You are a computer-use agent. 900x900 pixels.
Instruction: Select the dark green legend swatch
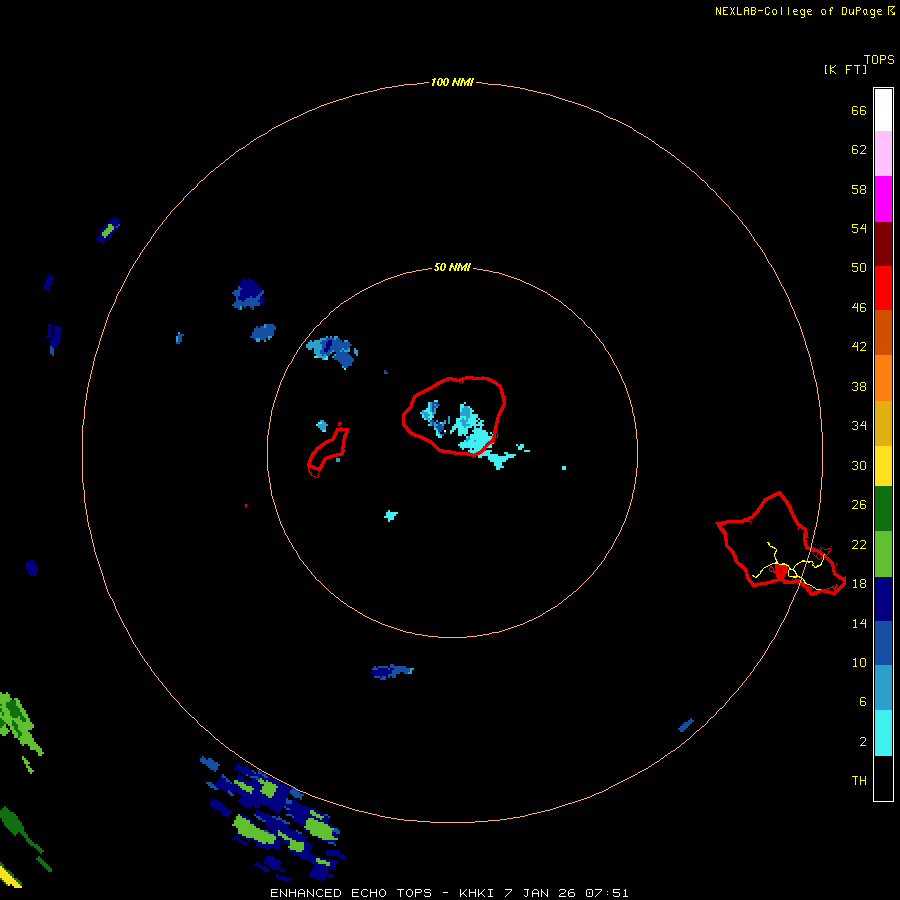point(883,509)
